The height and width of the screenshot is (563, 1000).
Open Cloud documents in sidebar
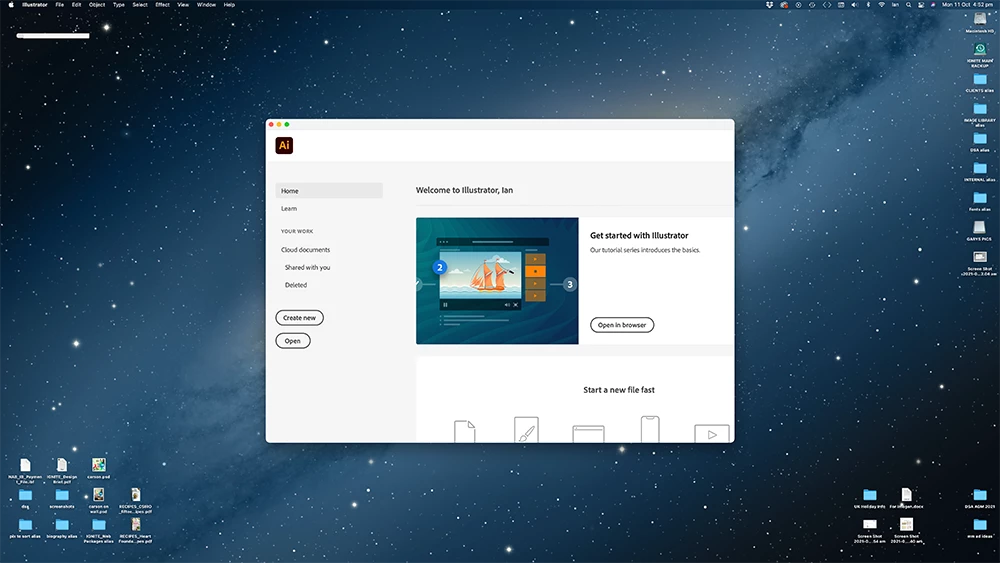tap(305, 249)
